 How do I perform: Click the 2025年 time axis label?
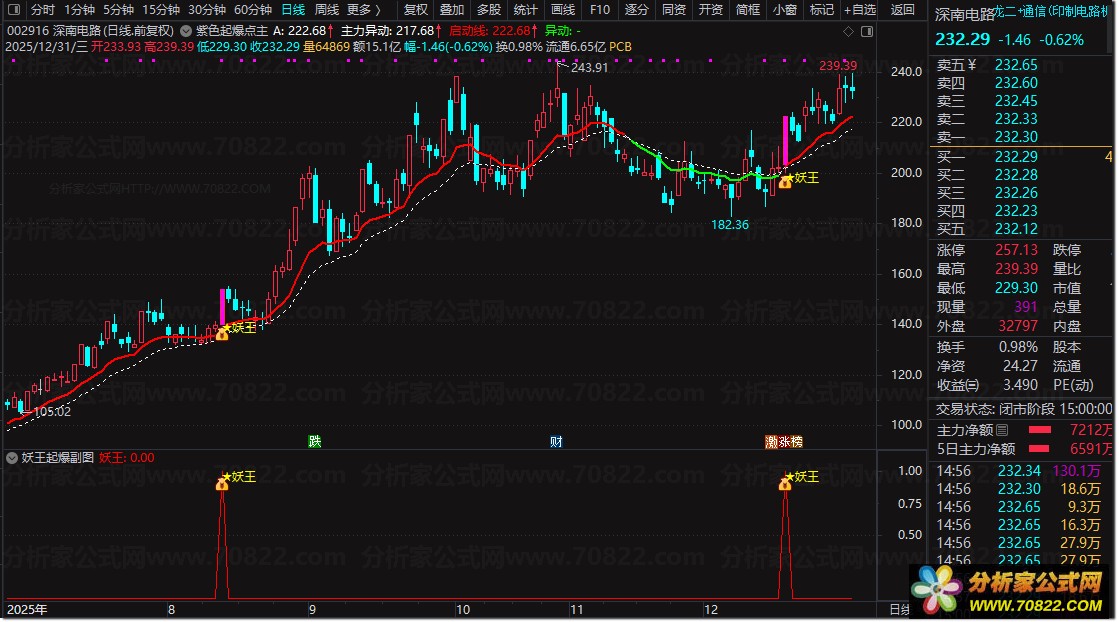[x=27, y=610]
